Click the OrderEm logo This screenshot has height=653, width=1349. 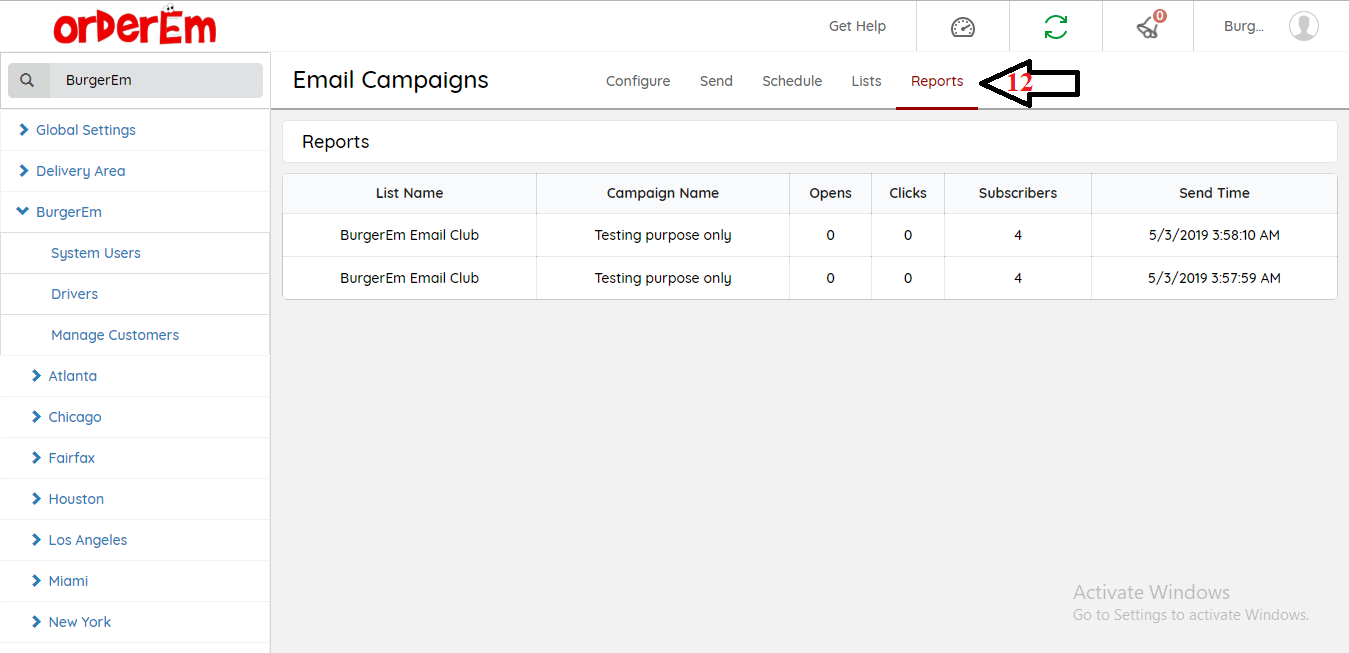coord(135,27)
